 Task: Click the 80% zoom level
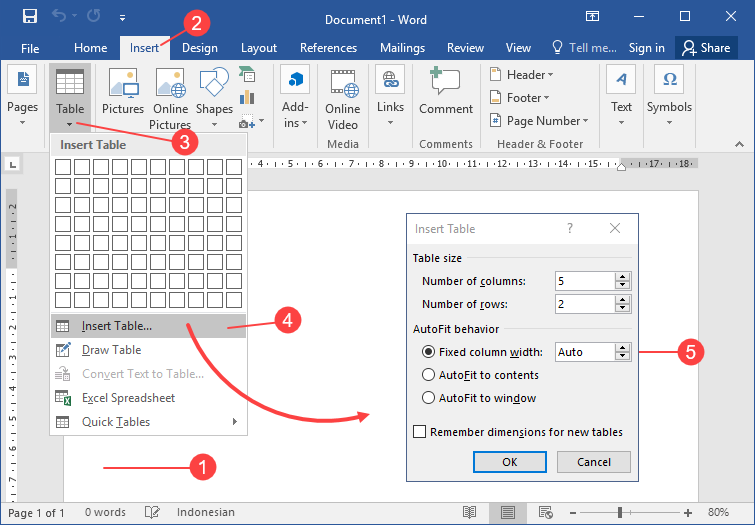718,512
